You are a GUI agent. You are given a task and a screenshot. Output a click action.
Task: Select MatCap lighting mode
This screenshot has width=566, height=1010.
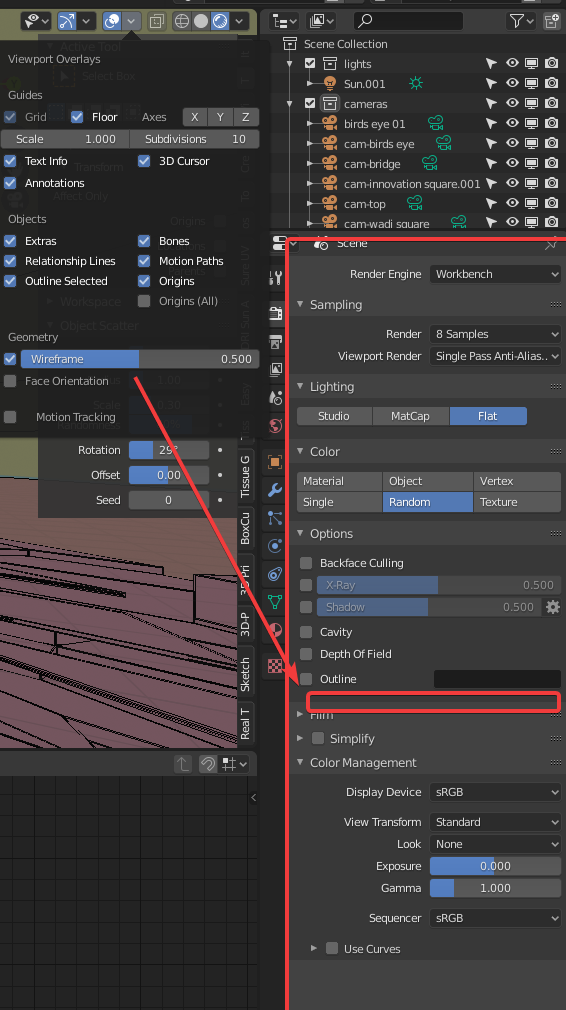point(410,416)
